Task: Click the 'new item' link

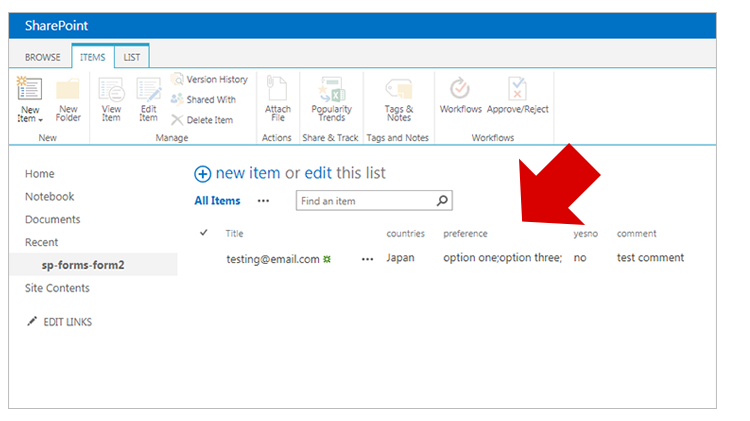Action: coord(248,173)
